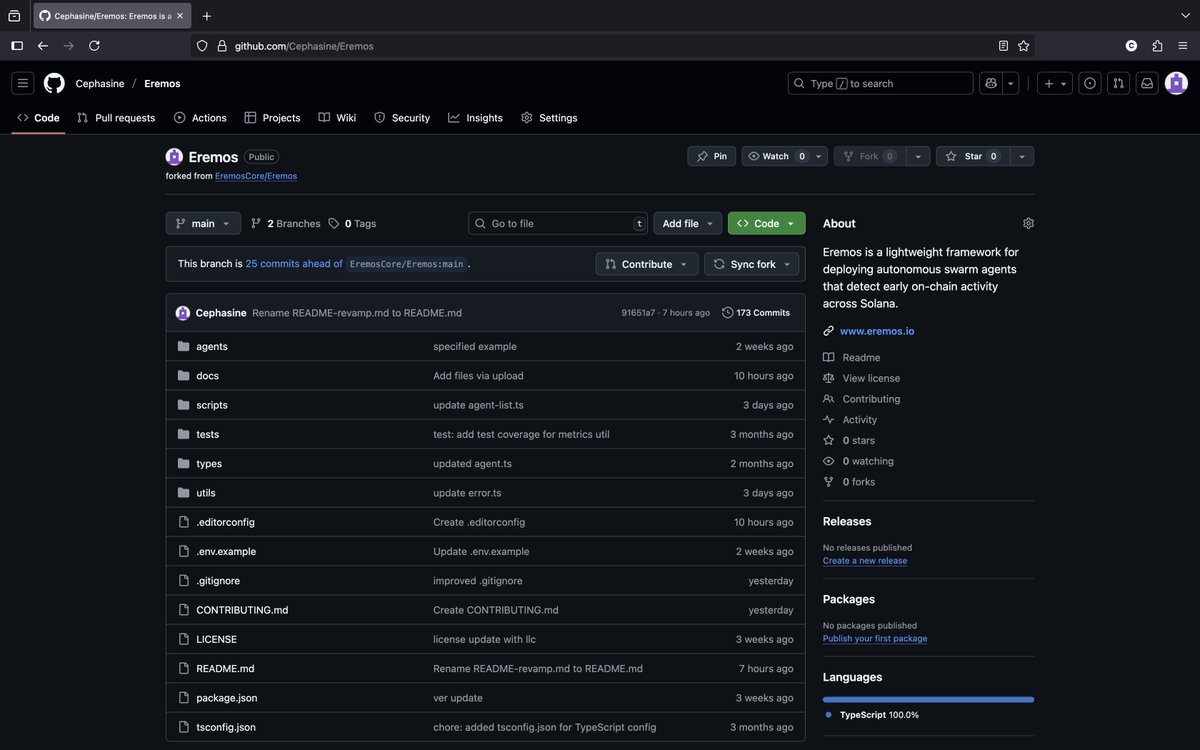Viewport: 1200px width, 750px height.
Task: Open the issues icon in the header
Action: (x=1090, y=84)
